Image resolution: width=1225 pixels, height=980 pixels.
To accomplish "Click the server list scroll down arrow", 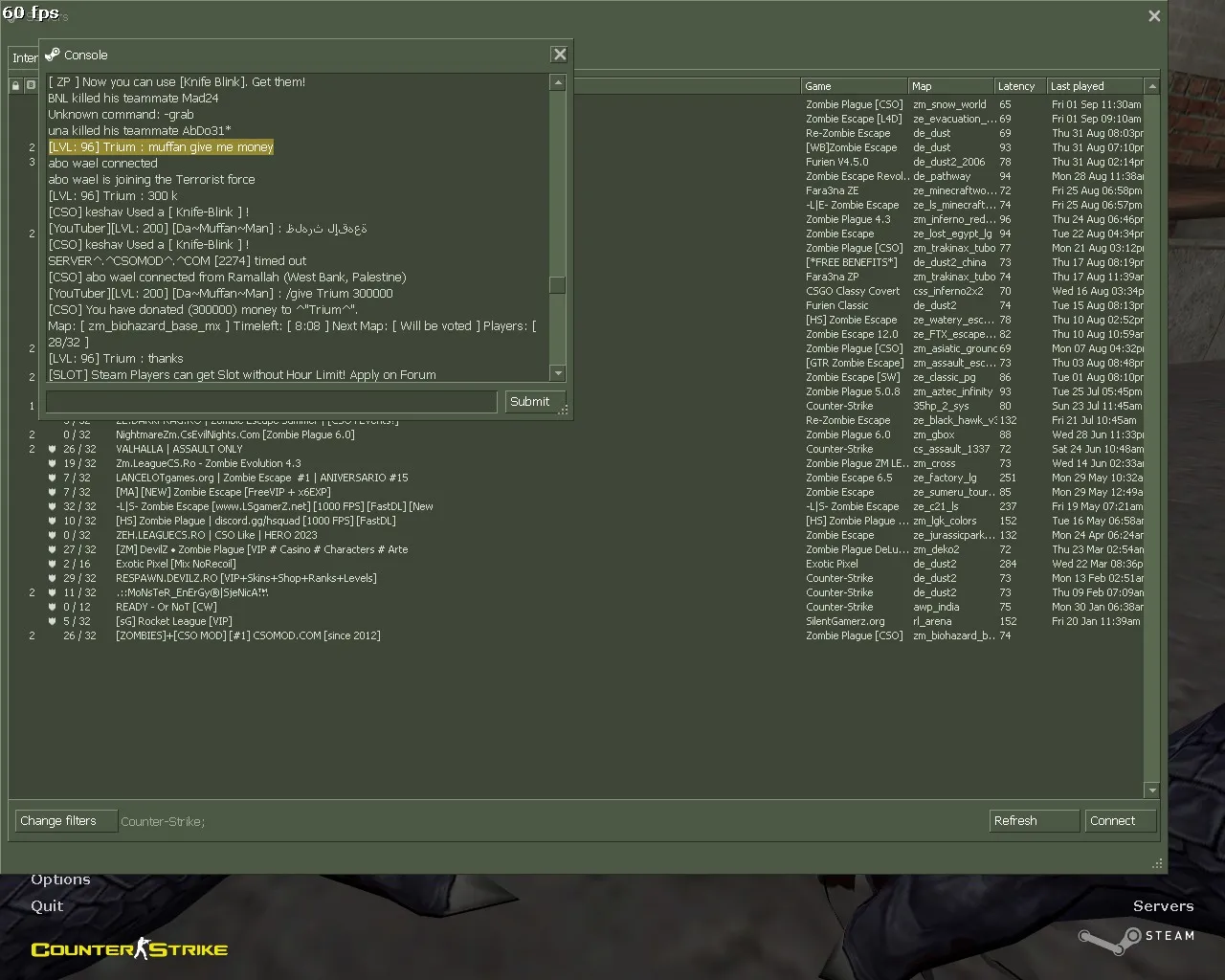I will (x=1152, y=791).
